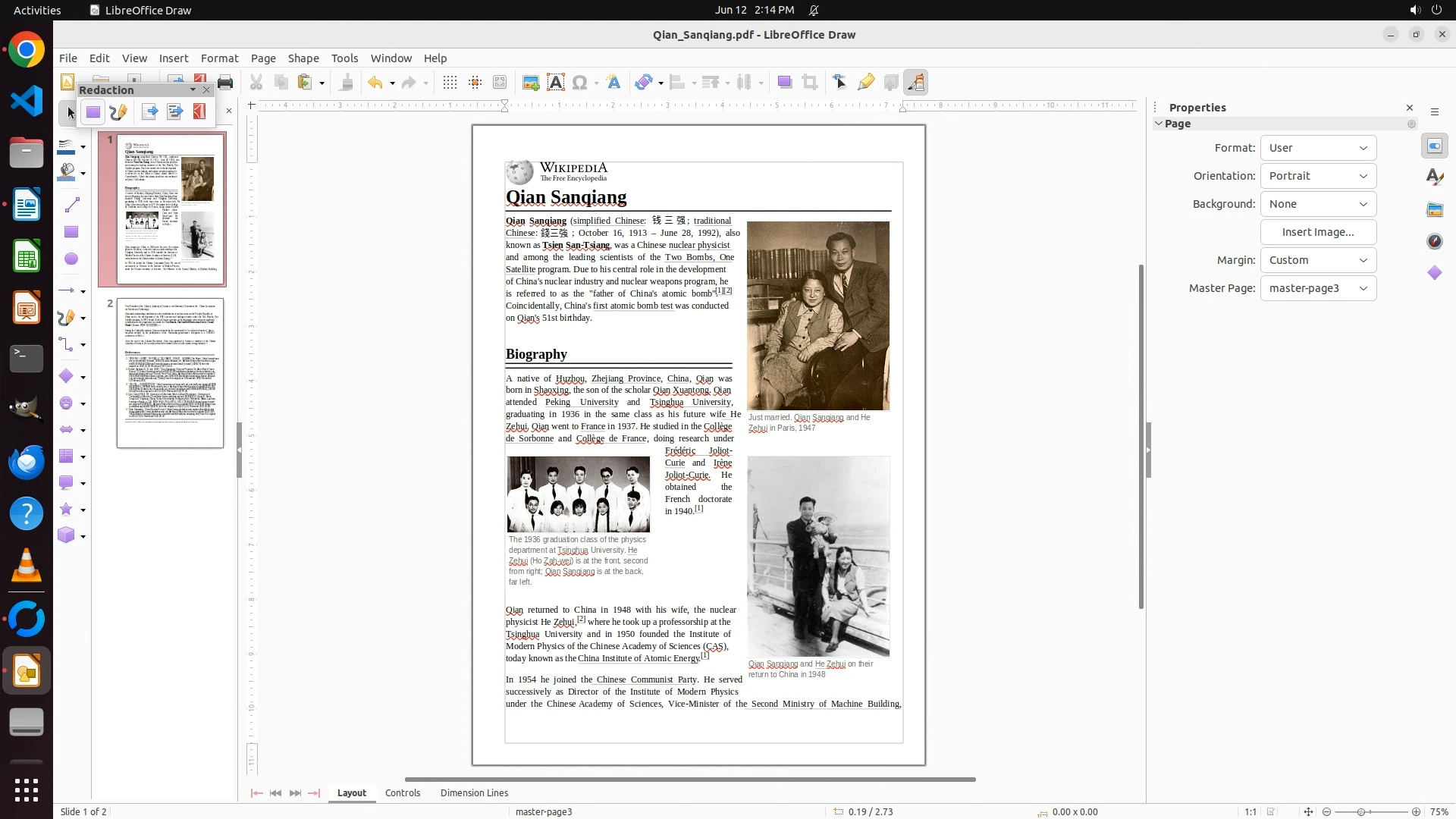Click the Insert Image toolbar icon
The image size is (1456, 819).
(x=531, y=83)
